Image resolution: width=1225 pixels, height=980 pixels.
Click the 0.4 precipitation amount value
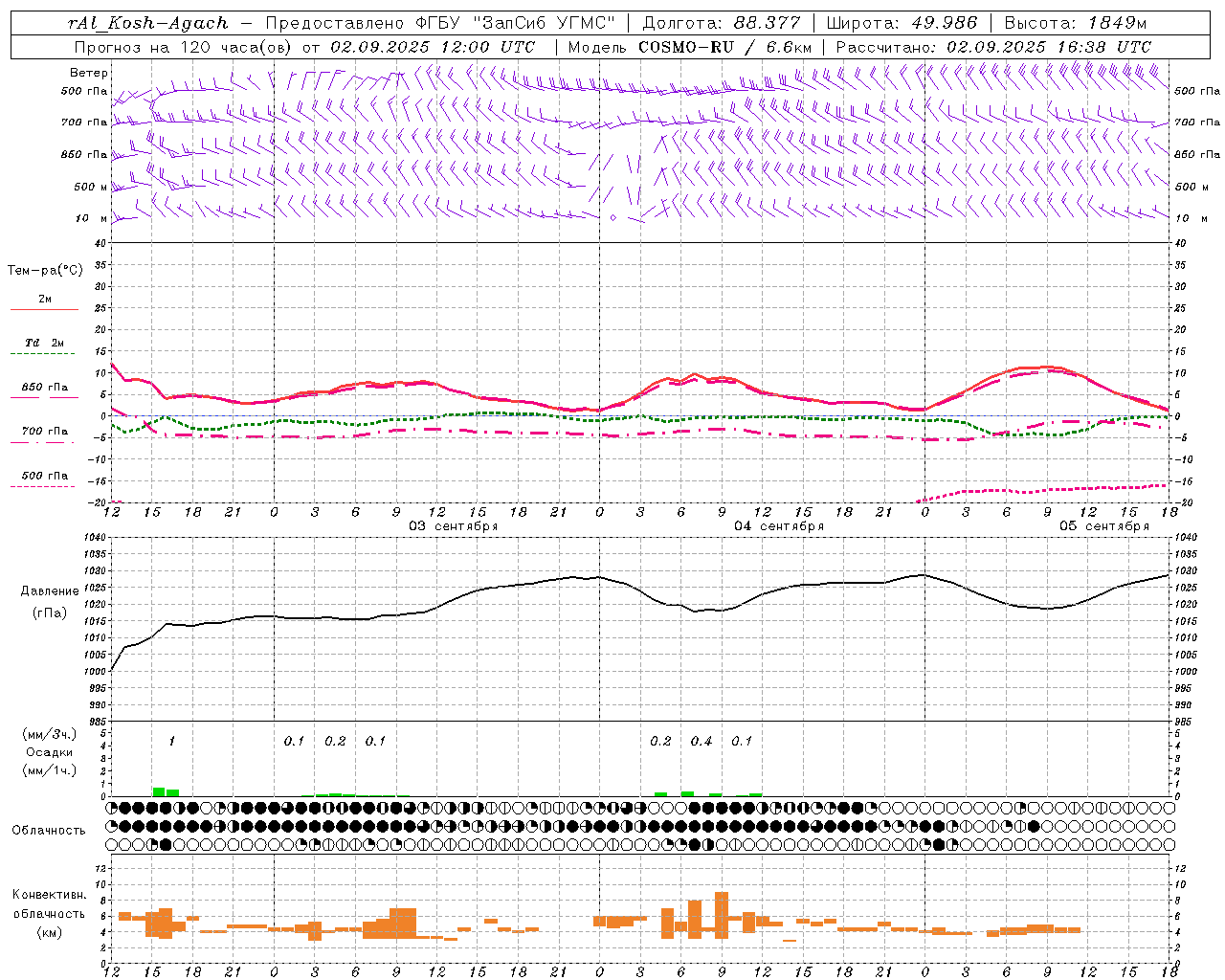point(702,742)
